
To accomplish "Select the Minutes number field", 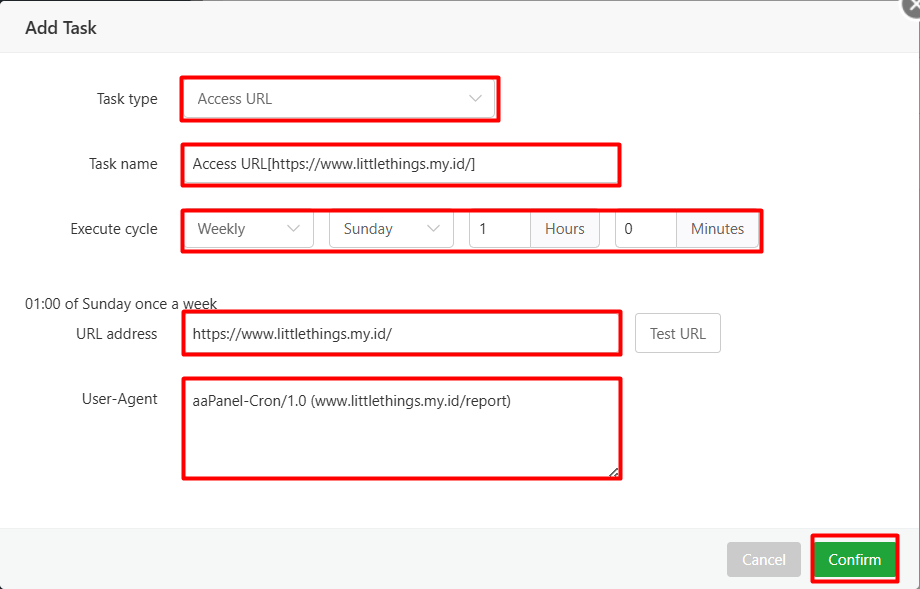I will coord(646,229).
